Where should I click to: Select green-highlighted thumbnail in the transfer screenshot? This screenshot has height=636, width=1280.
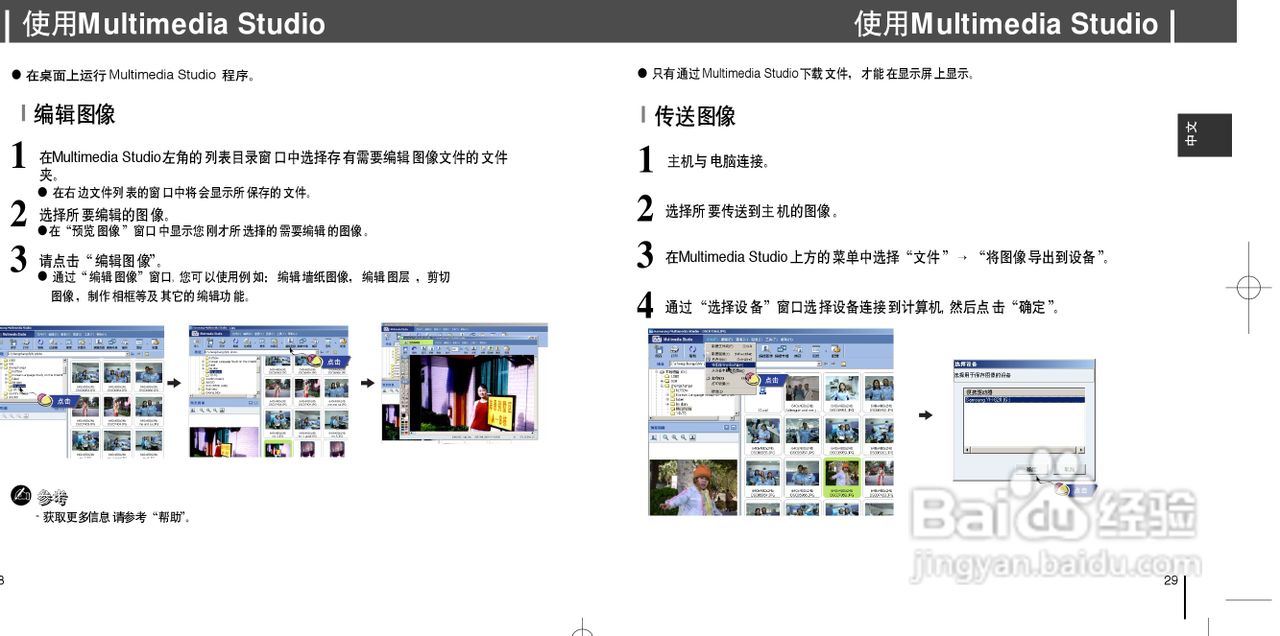(841, 477)
